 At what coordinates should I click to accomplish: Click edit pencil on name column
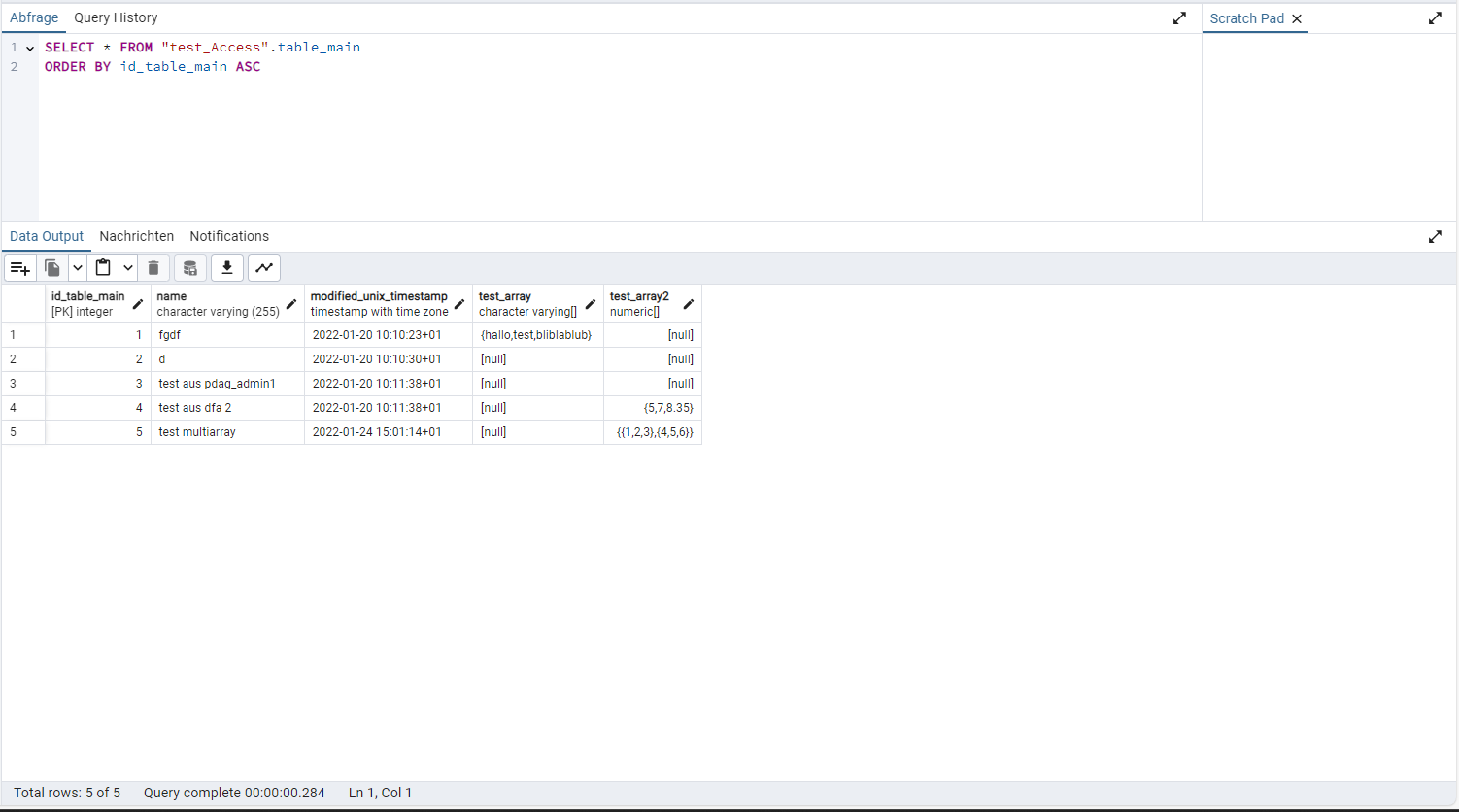(291, 304)
